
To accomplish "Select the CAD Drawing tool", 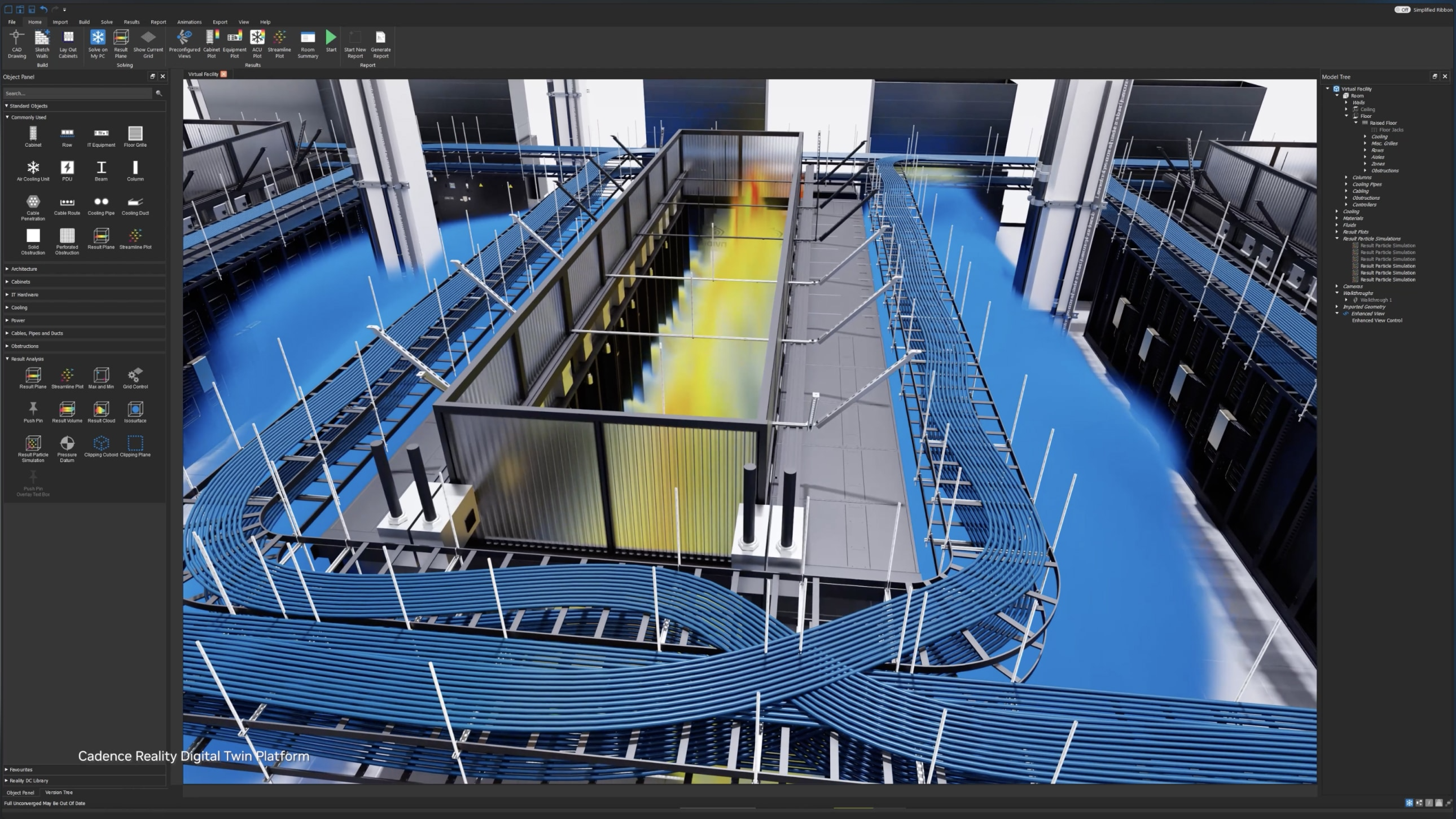I will [x=16, y=44].
